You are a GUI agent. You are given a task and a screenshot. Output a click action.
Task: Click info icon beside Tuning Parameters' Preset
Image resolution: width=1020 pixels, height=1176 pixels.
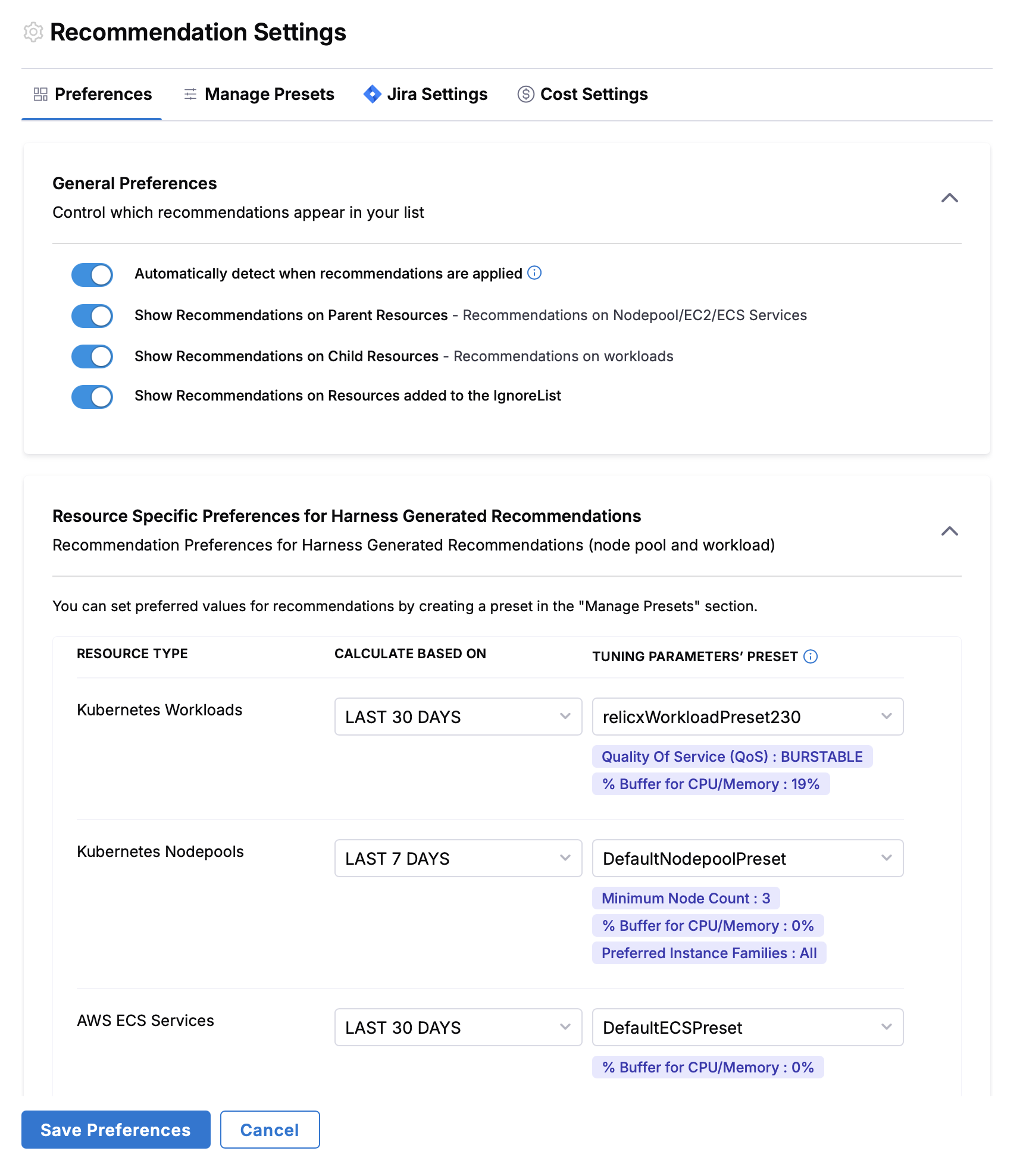pos(811,656)
